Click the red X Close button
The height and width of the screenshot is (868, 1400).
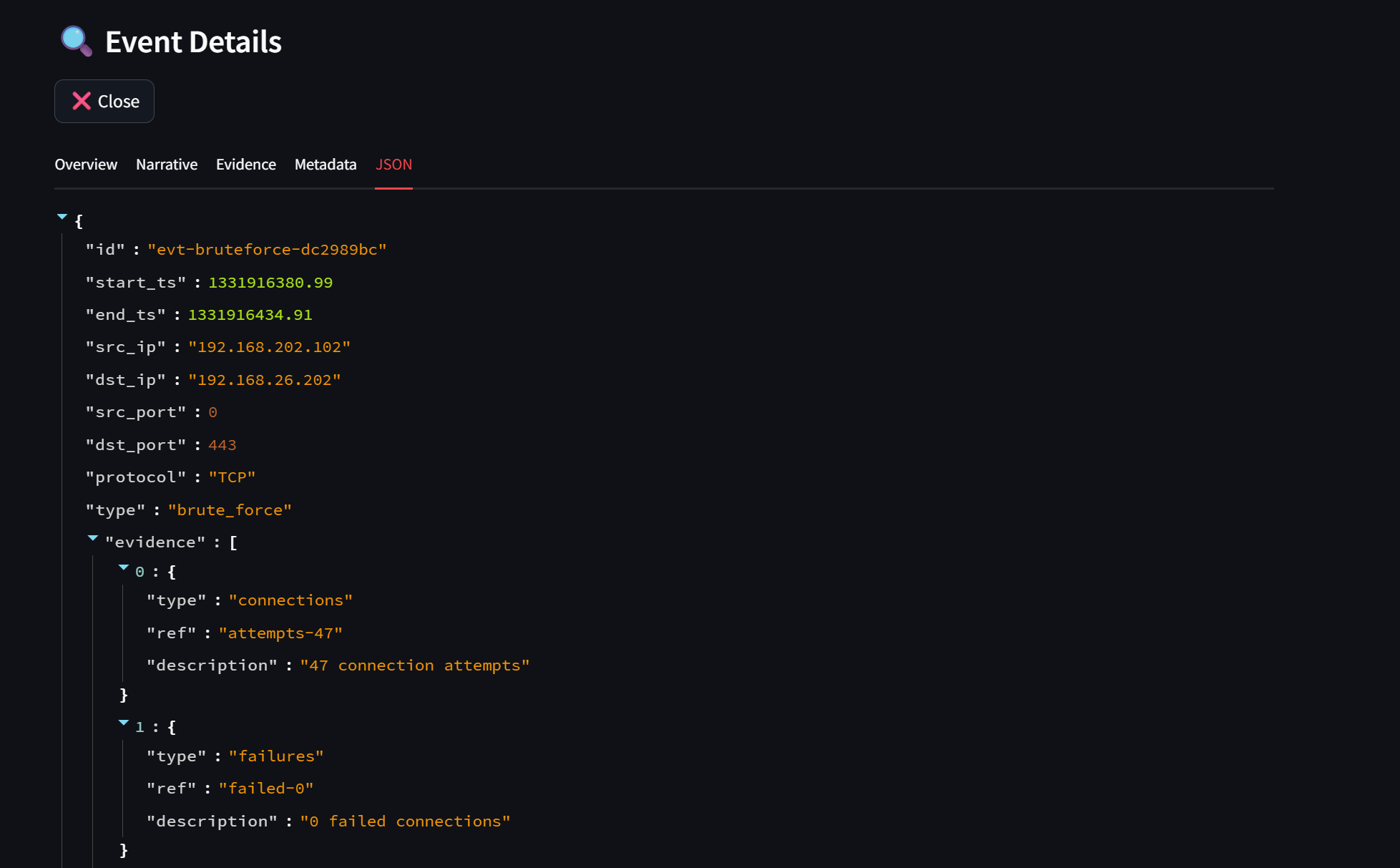coord(104,102)
